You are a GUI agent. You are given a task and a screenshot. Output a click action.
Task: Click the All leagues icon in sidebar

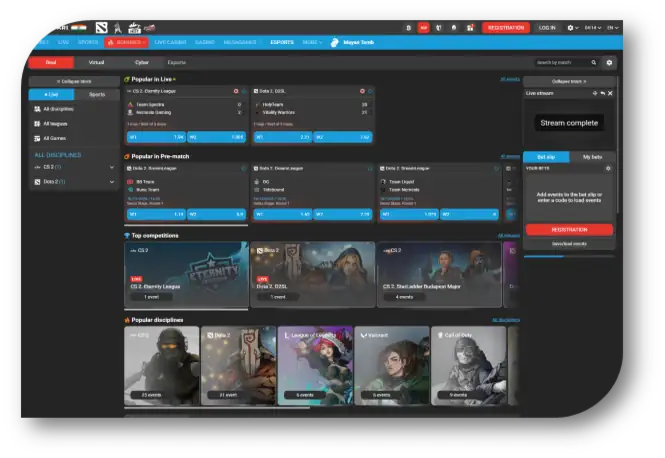37,124
